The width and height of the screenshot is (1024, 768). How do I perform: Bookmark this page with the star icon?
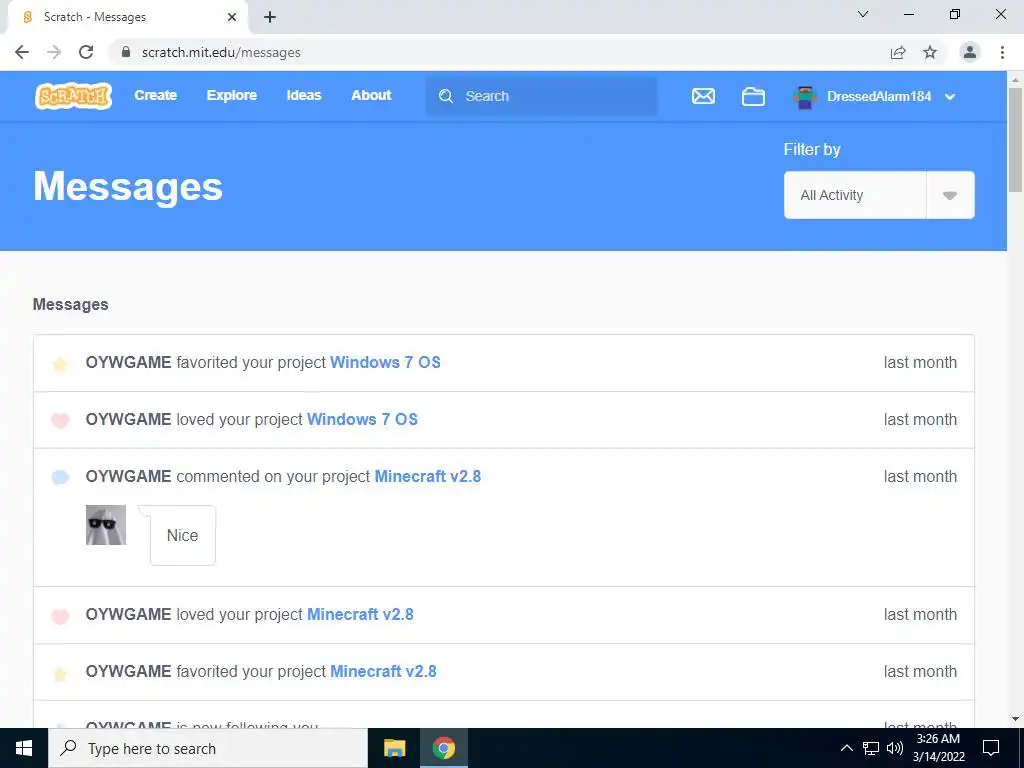930,52
